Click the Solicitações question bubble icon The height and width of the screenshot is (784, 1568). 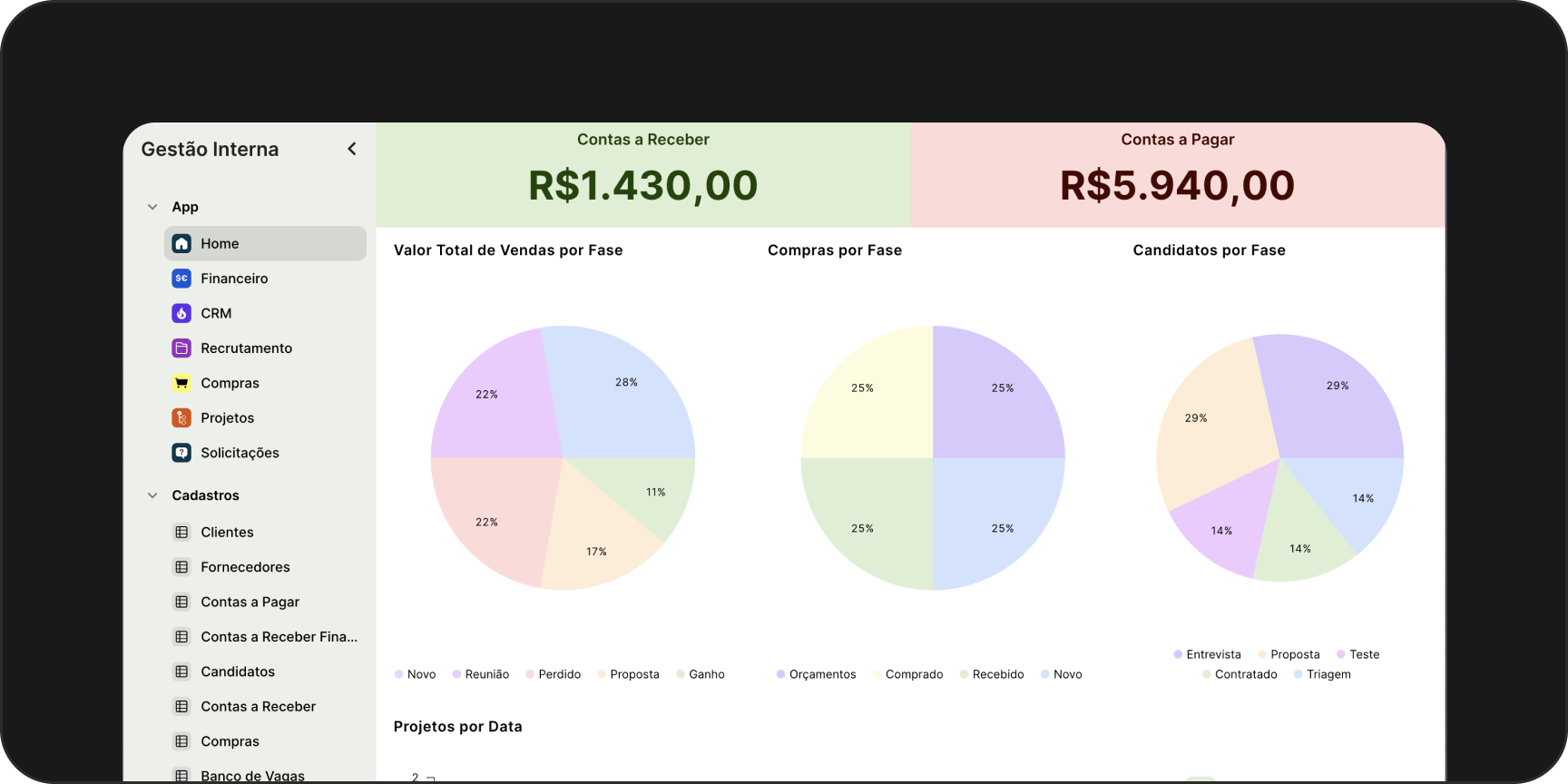coord(181,453)
